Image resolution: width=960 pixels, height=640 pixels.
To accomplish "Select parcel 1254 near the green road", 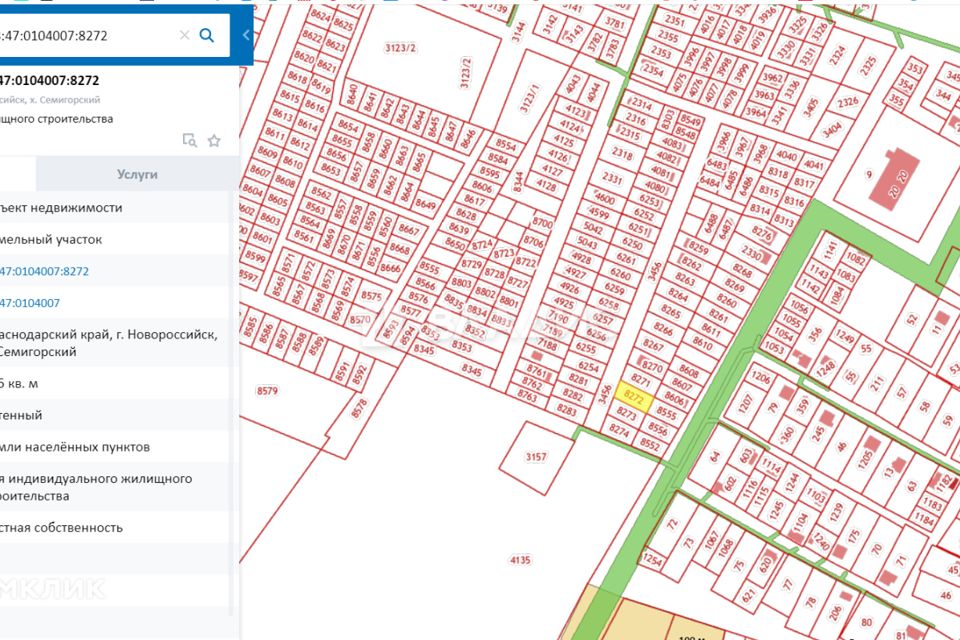I will (x=653, y=561).
